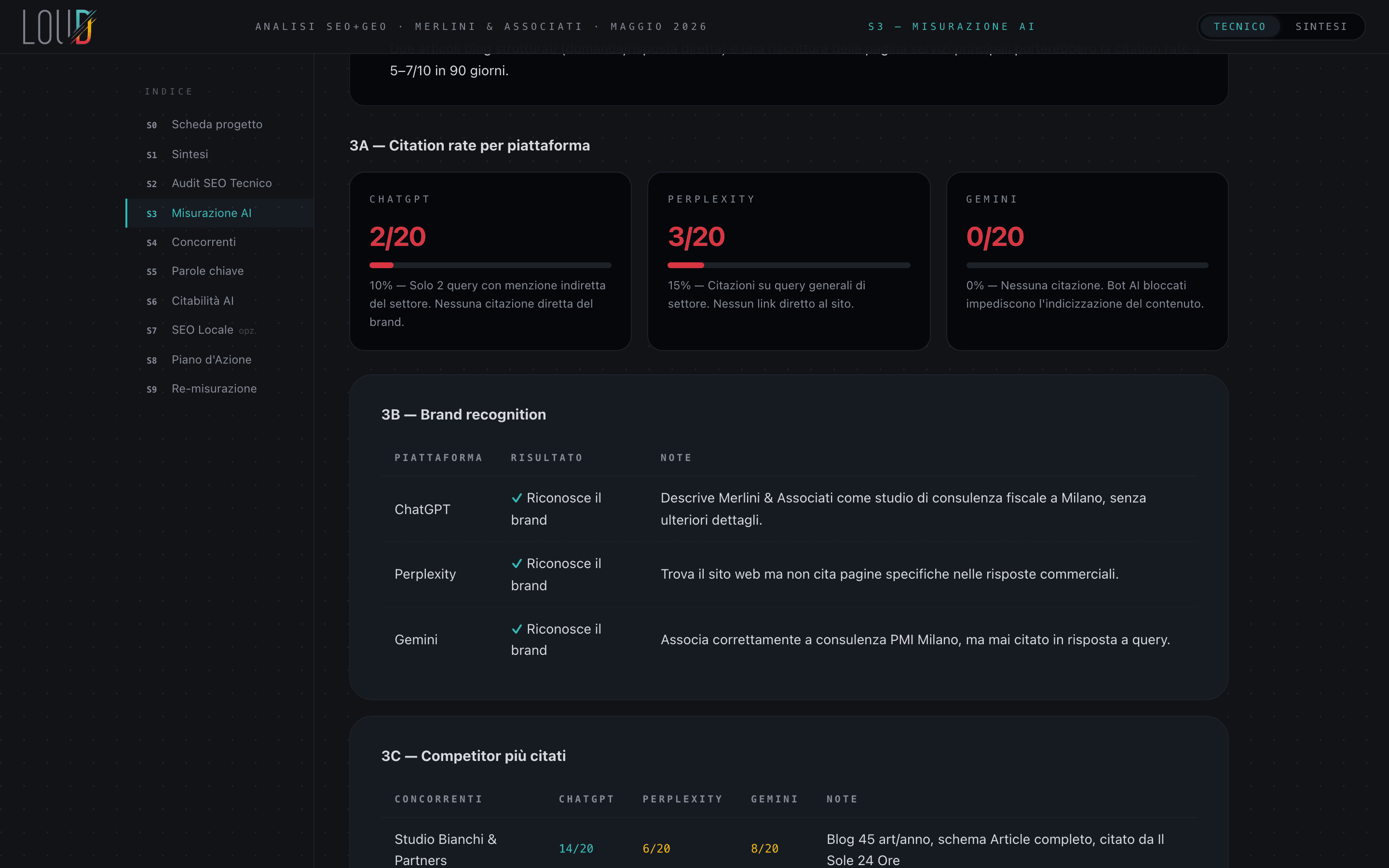Image resolution: width=1389 pixels, height=868 pixels.
Task: Click the Perplexity 3/20 score value
Action: (696, 236)
